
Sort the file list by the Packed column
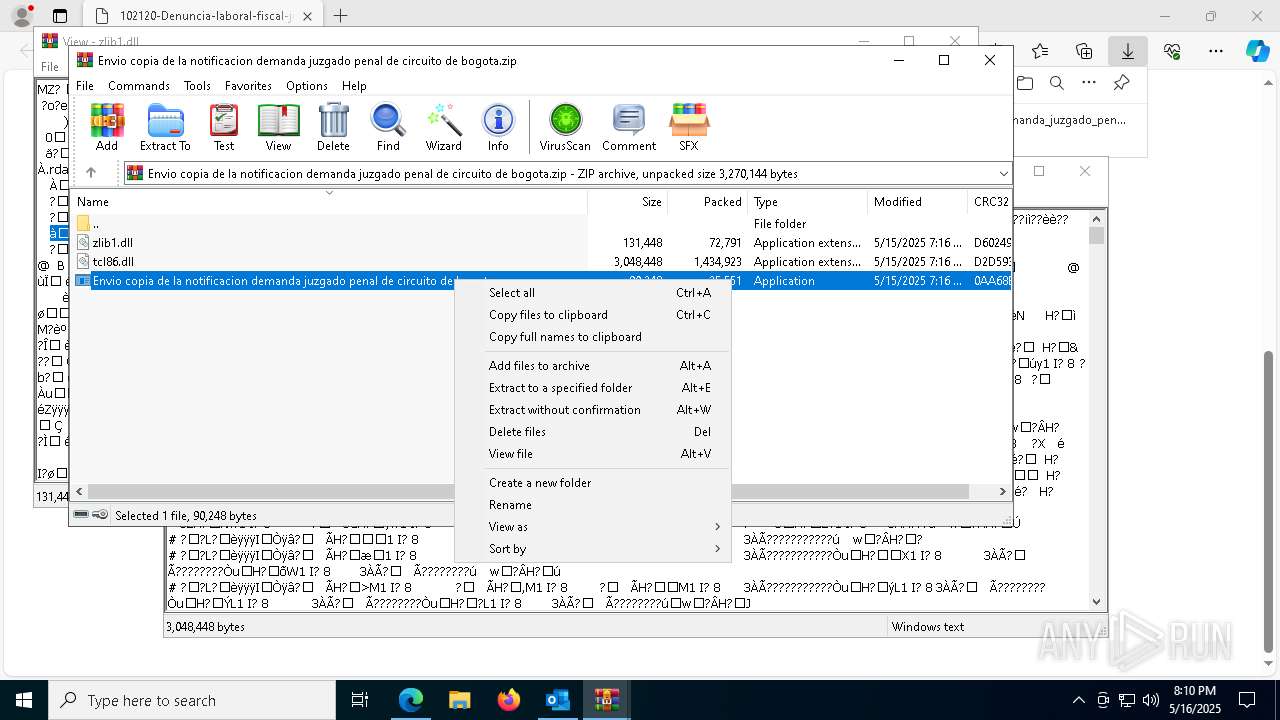tap(707, 202)
